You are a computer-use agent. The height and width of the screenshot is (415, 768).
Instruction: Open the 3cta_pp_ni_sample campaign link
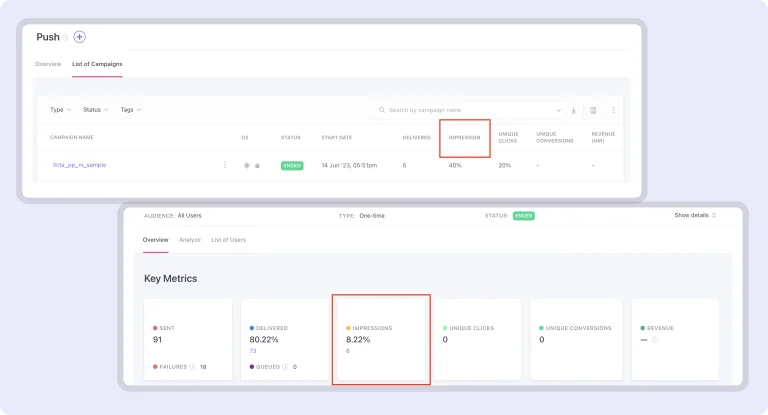(x=79, y=165)
